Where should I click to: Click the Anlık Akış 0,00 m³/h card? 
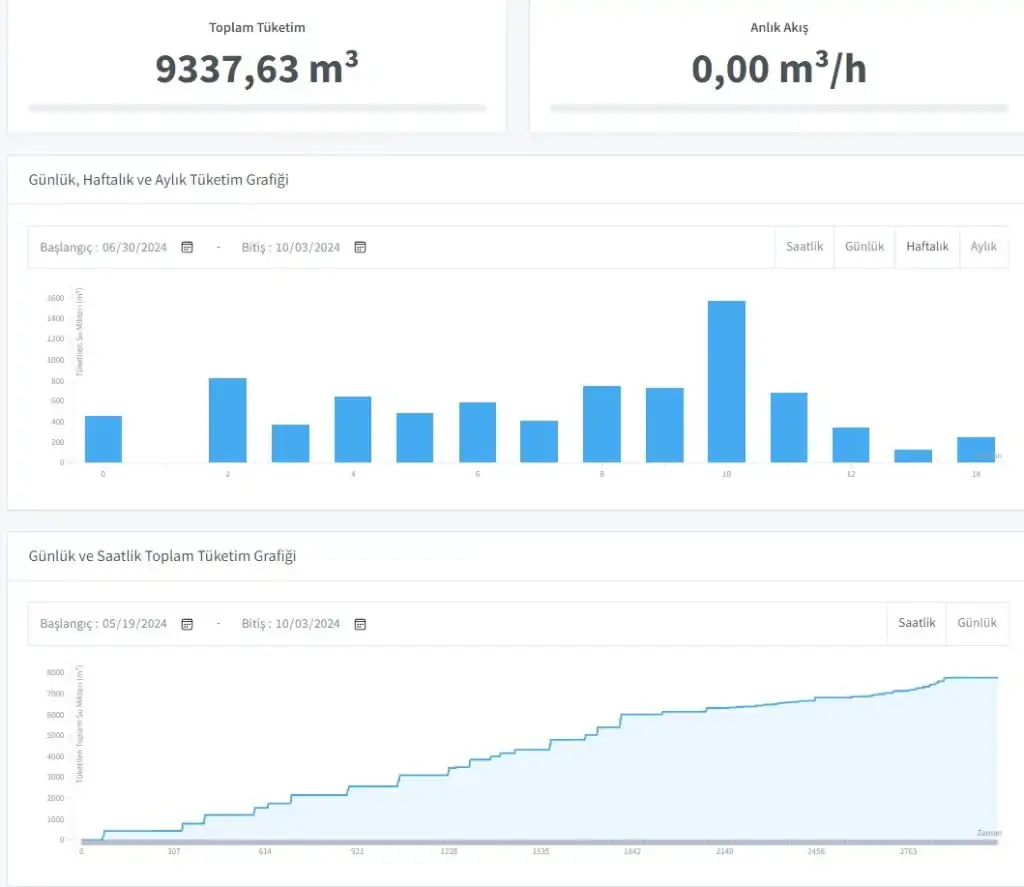tap(779, 66)
